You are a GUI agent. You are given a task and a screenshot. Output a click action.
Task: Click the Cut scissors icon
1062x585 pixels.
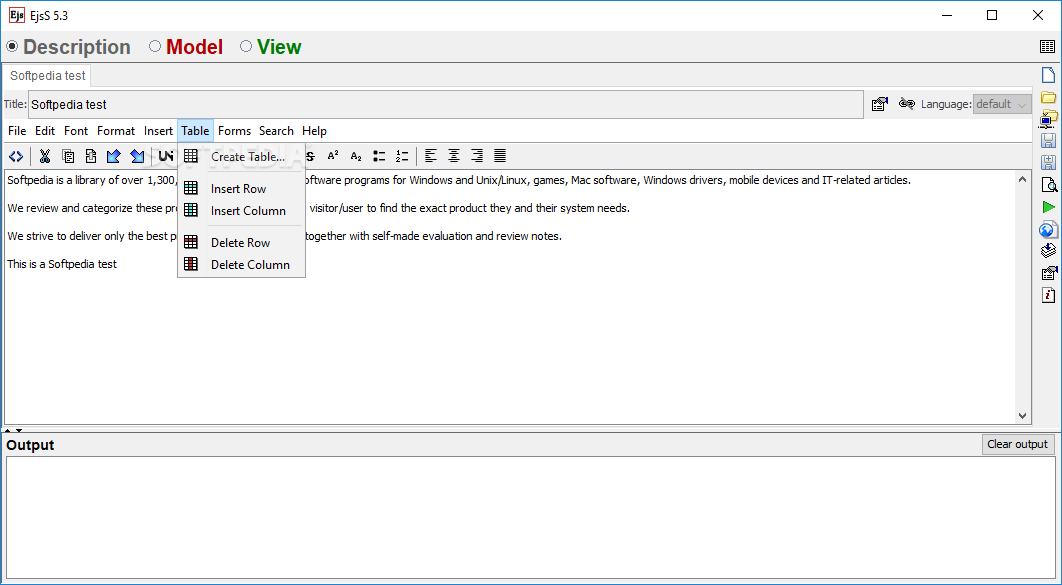coord(45,156)
